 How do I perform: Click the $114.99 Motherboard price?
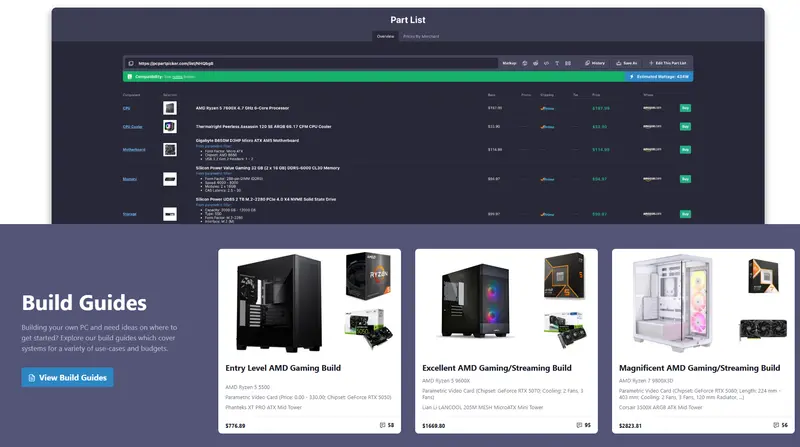pyautogui.click(x=601, y=150)
